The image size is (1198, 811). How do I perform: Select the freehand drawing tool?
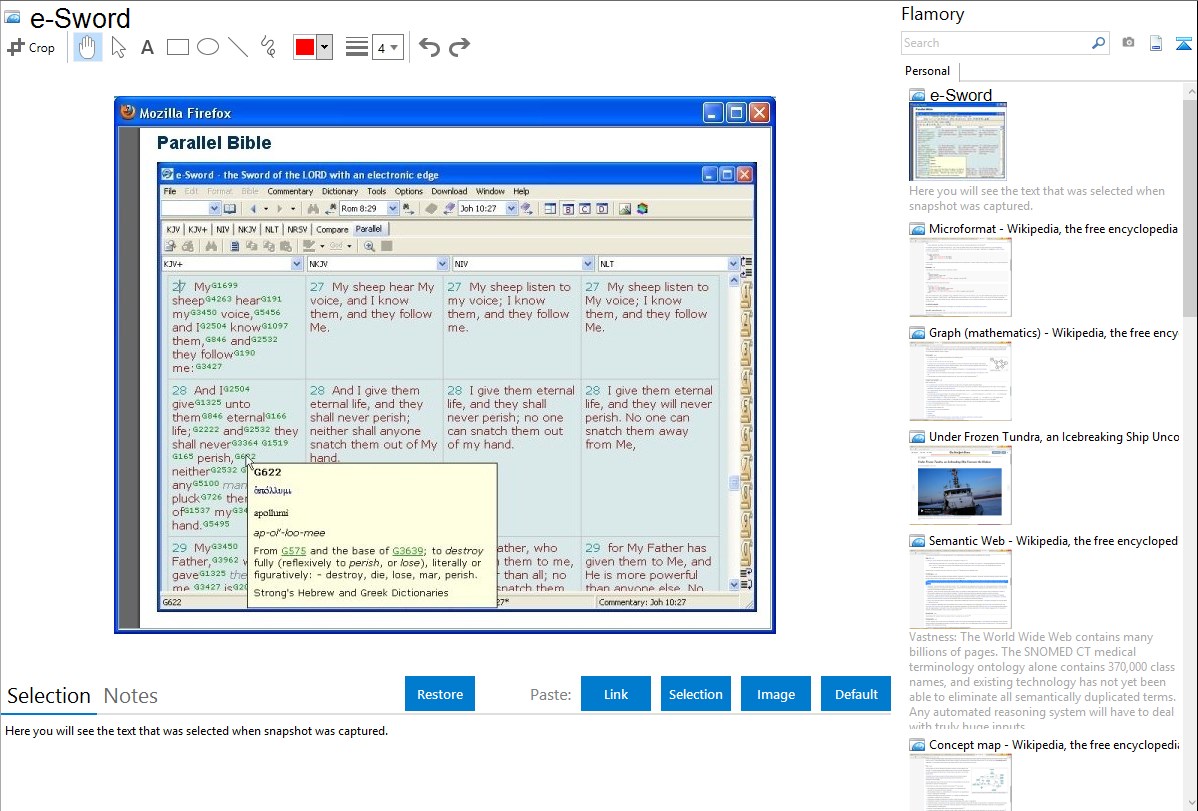click(268, 47)
